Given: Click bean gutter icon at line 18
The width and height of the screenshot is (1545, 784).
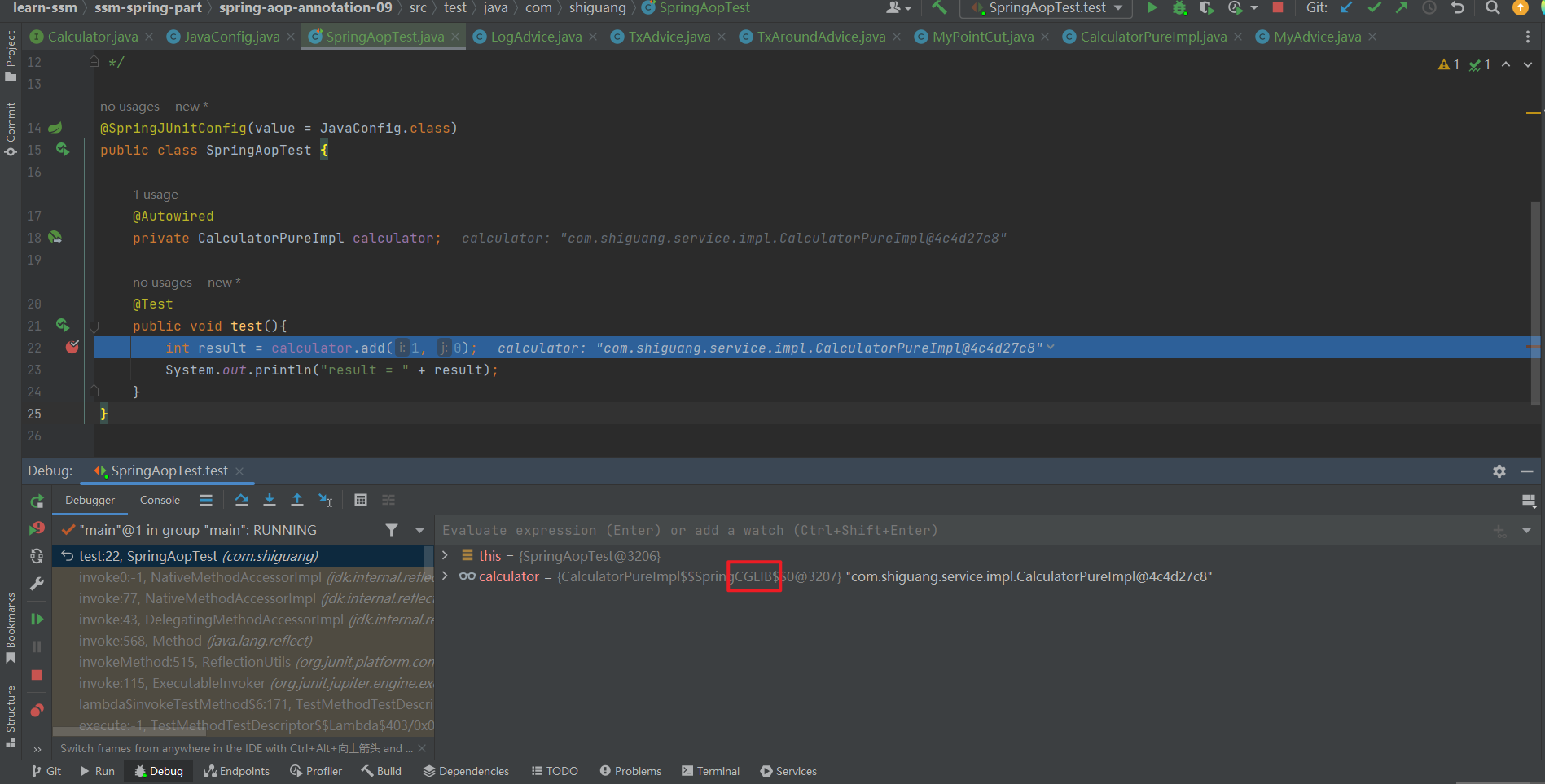Looking at the screenshot, I should click(x=55, y=237).
